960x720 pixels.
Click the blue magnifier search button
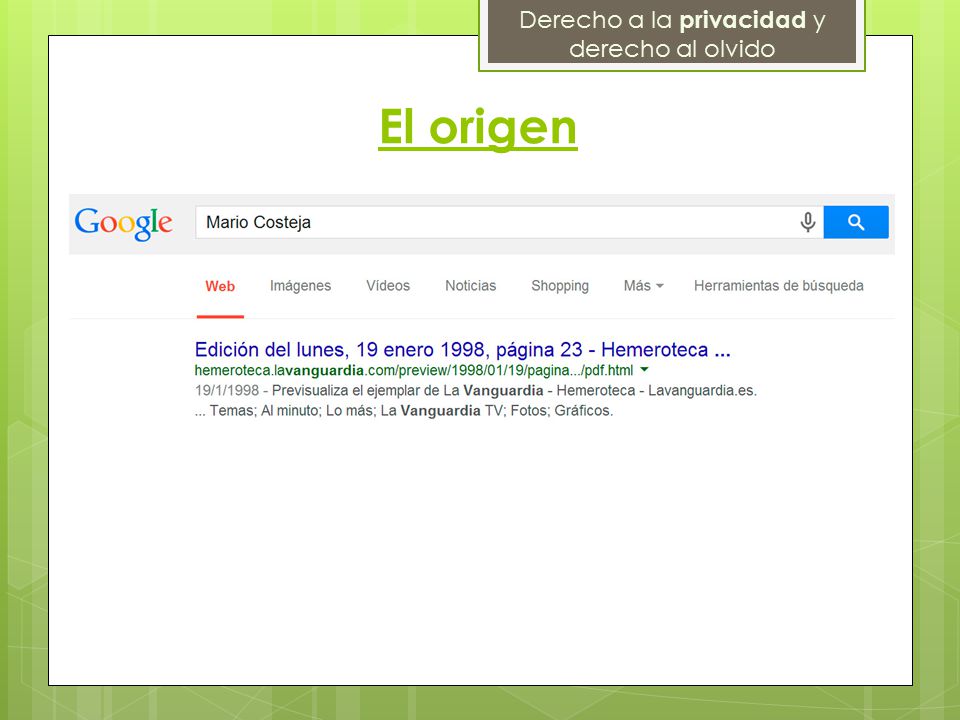pos(856,222)
